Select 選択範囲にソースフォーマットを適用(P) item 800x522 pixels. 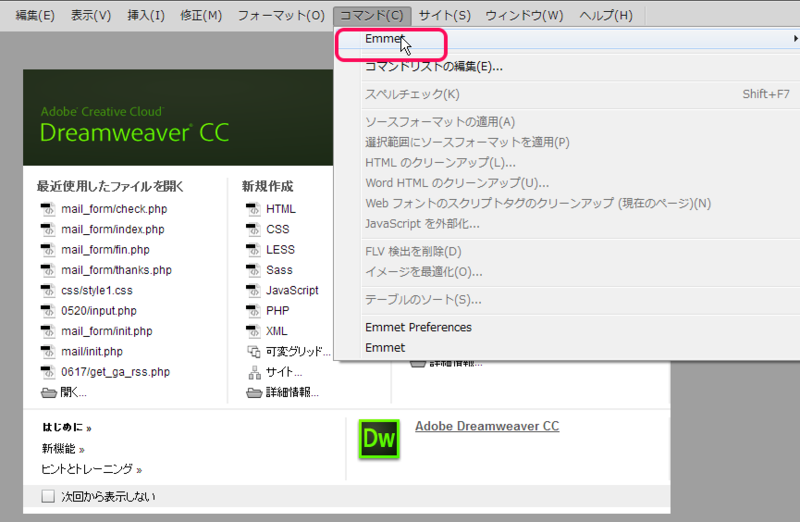(x=567, y=142)
